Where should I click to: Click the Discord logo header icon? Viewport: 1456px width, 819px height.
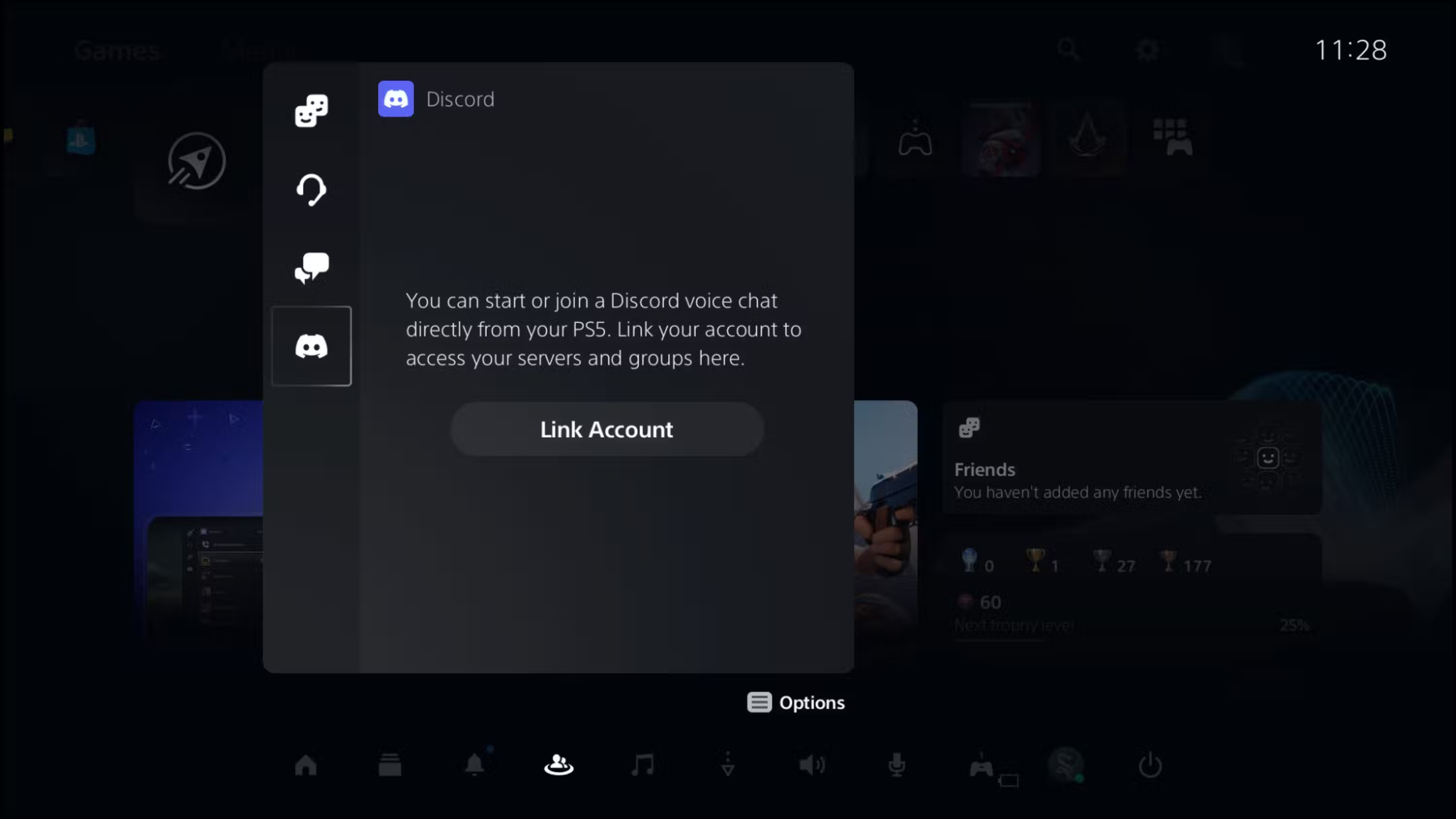coord(396,99)
